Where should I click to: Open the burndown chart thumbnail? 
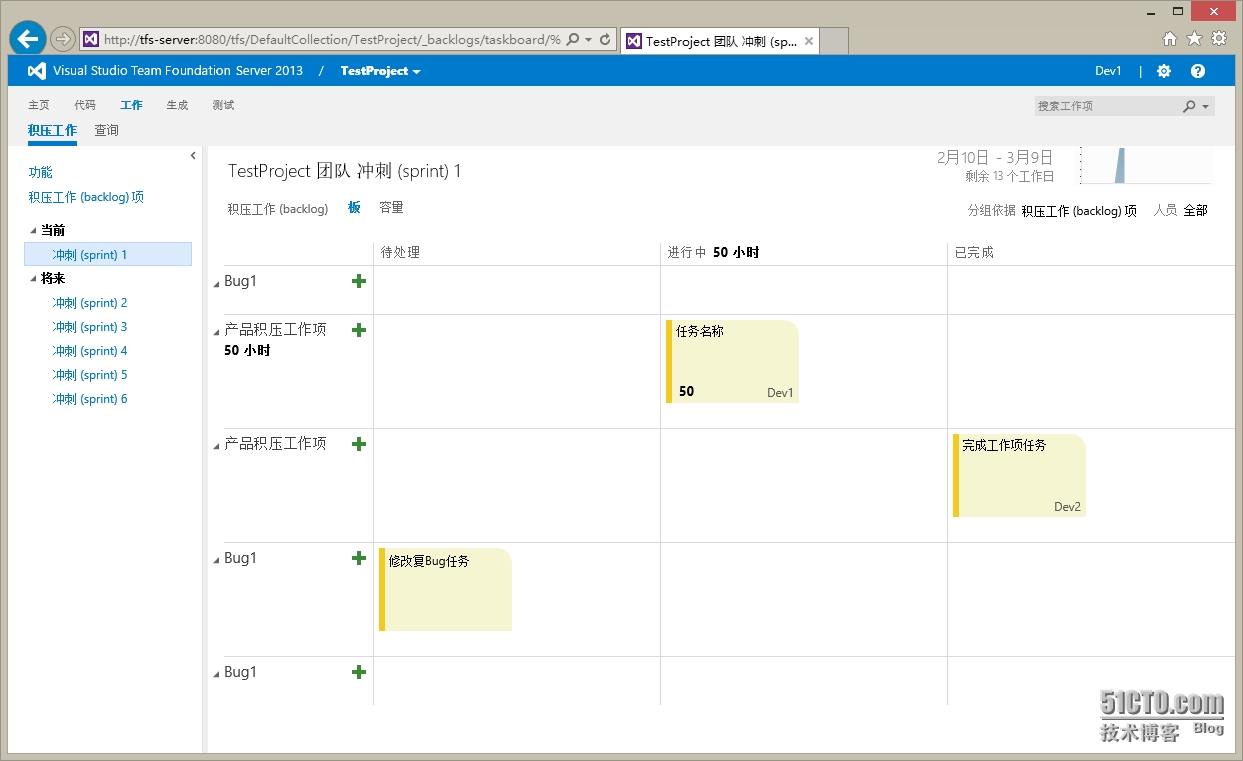(1147, 166)
